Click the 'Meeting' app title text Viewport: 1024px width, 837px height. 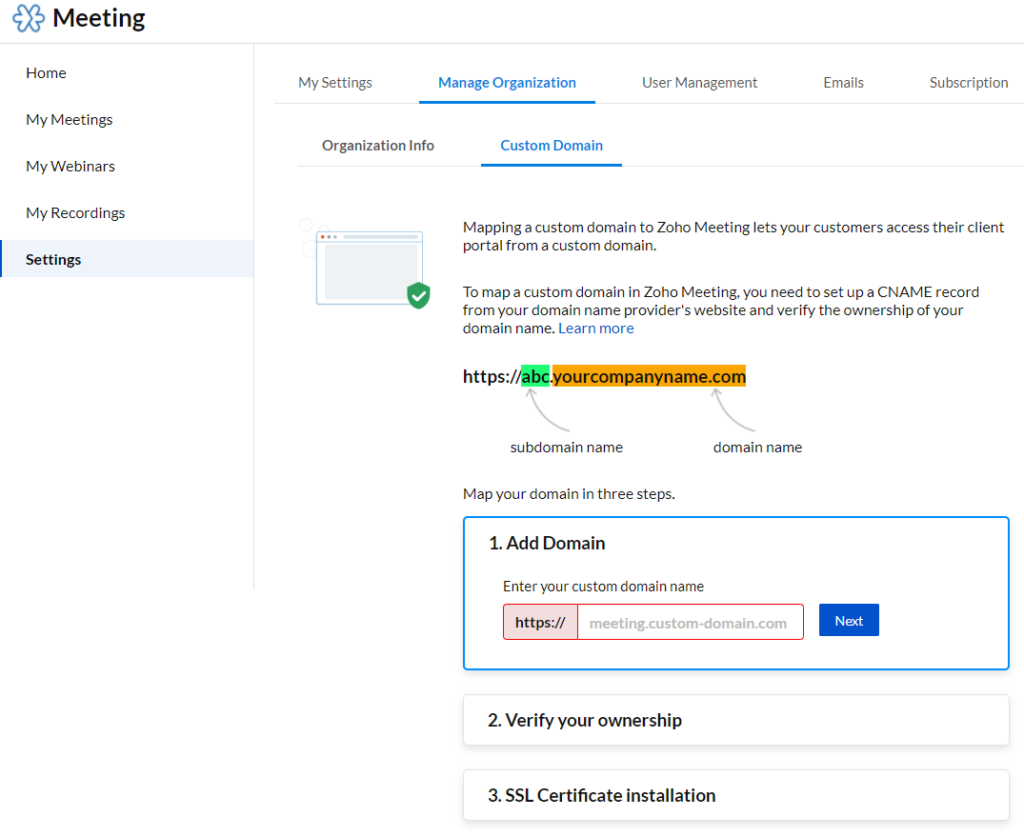point(99,18)
